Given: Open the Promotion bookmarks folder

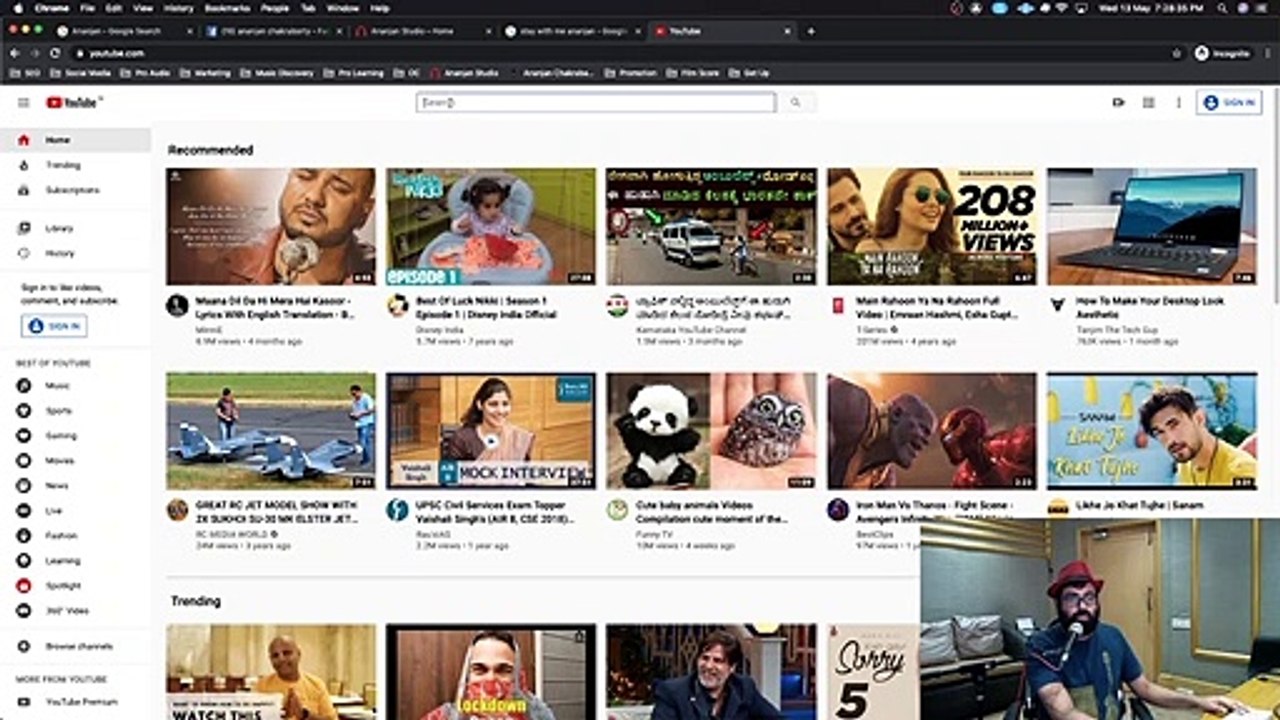Looking at the screenshot, I should pyautogui.click(x=632, y=73).
